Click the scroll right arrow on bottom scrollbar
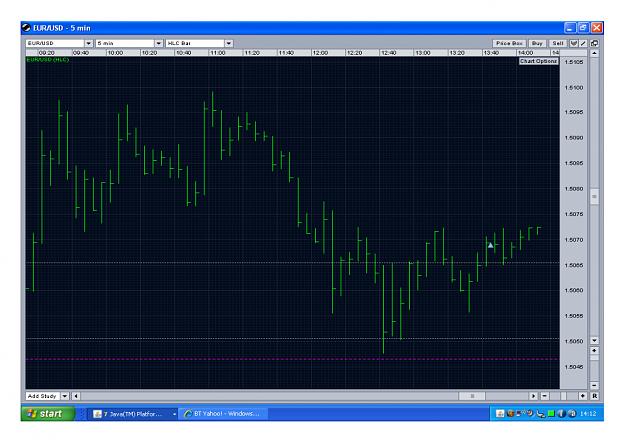 click(x=533, y=396)
